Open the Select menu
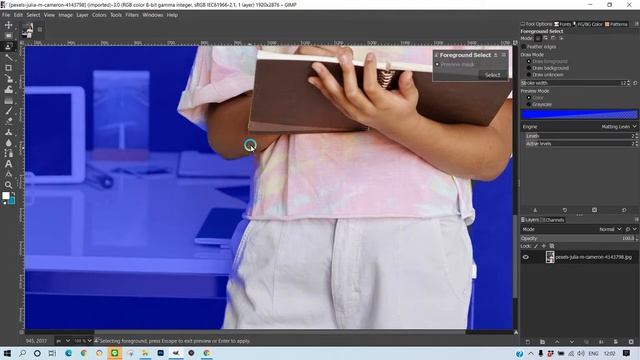The height and width of the screenshot is (360, 640). (33, 15)
